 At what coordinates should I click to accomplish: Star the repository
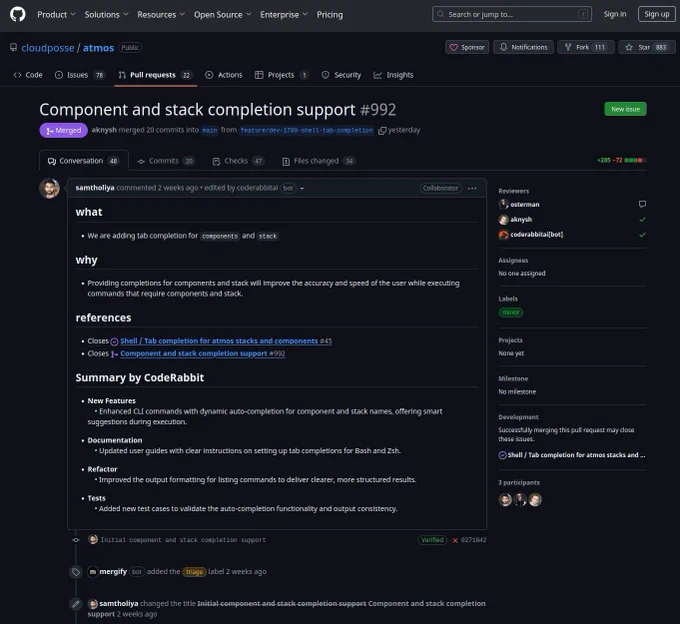[x=647, y=47]
